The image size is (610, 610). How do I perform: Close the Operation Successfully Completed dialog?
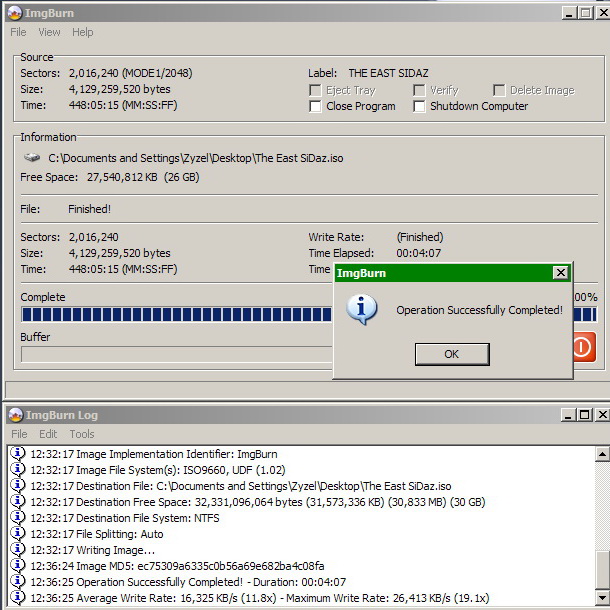coord(561,273)
